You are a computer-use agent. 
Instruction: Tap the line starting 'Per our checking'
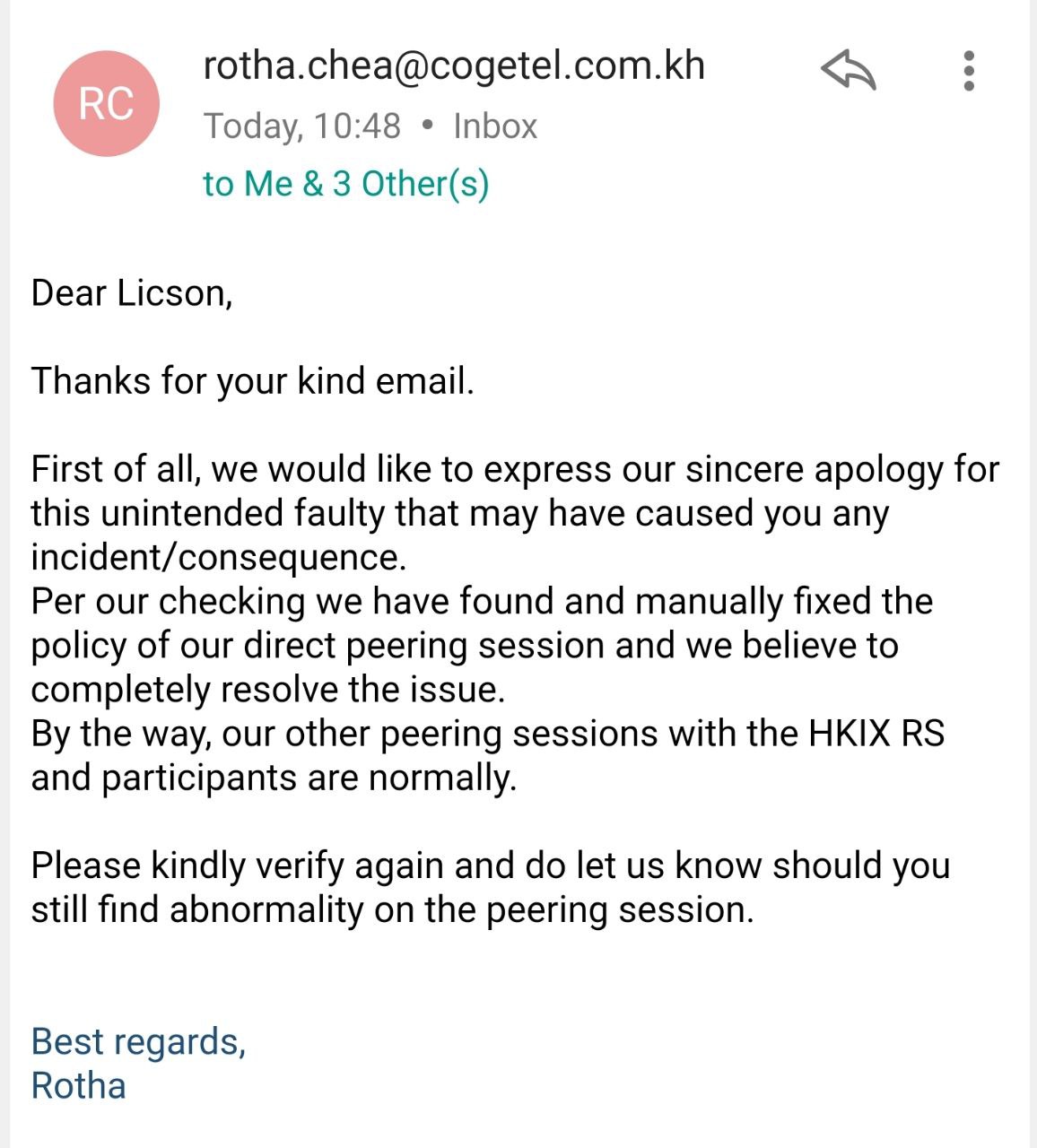(482, 601)
